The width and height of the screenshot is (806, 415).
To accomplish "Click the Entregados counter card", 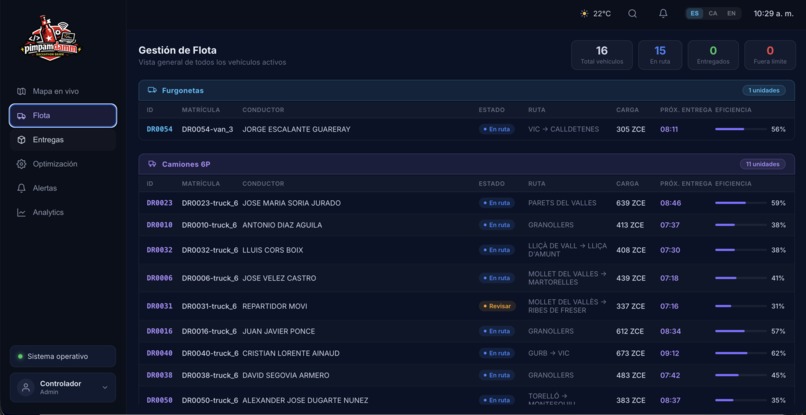I will click(713, 55).
